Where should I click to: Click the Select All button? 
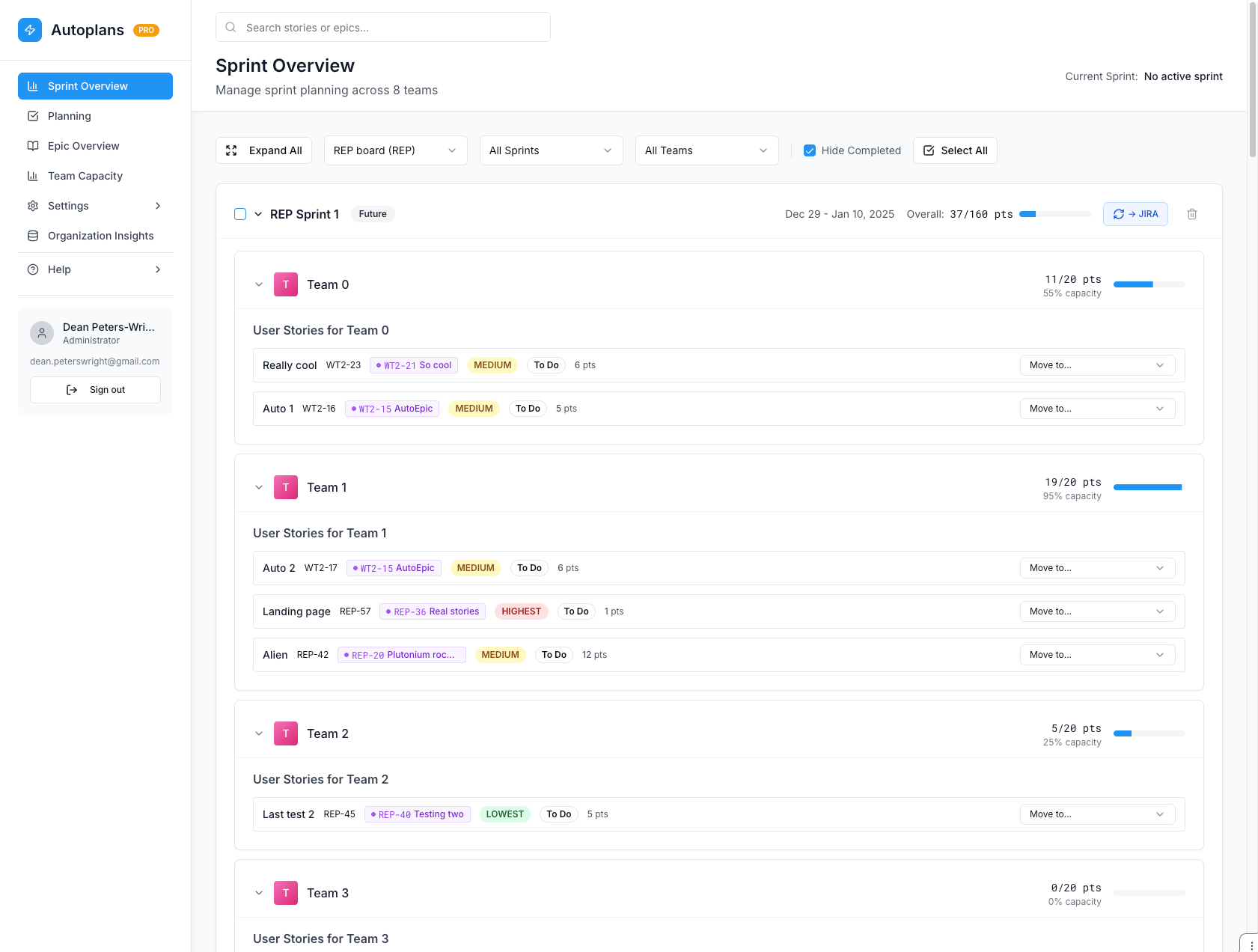955,150
